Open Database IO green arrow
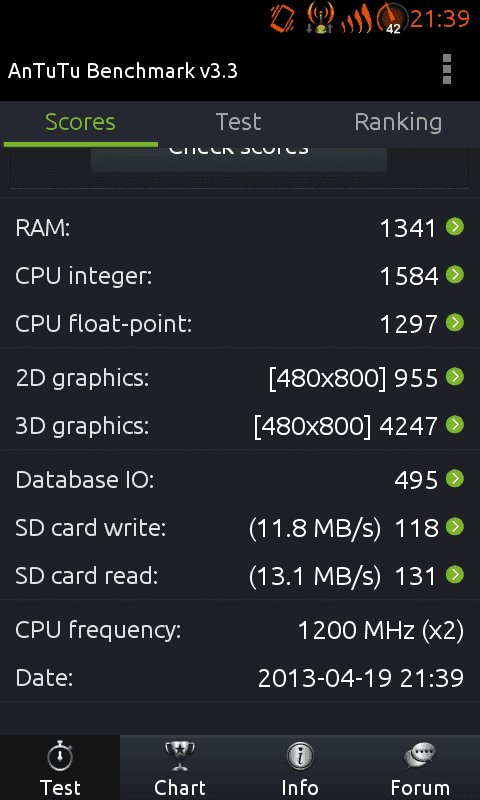Screen dimensions: 480x800 tap(454, 479)
